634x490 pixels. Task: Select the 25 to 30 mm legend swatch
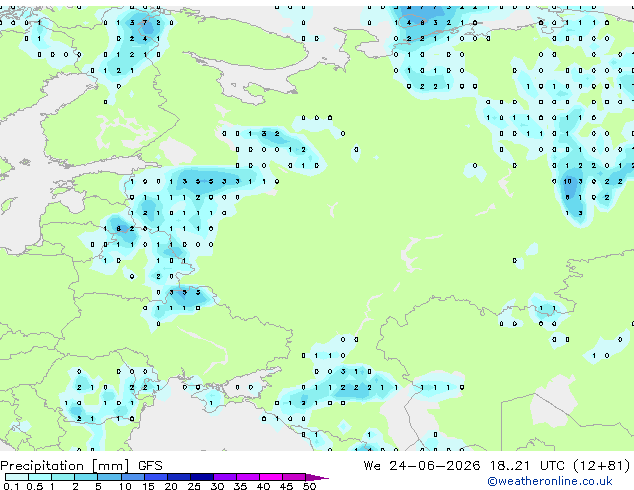tap(202, 477)
